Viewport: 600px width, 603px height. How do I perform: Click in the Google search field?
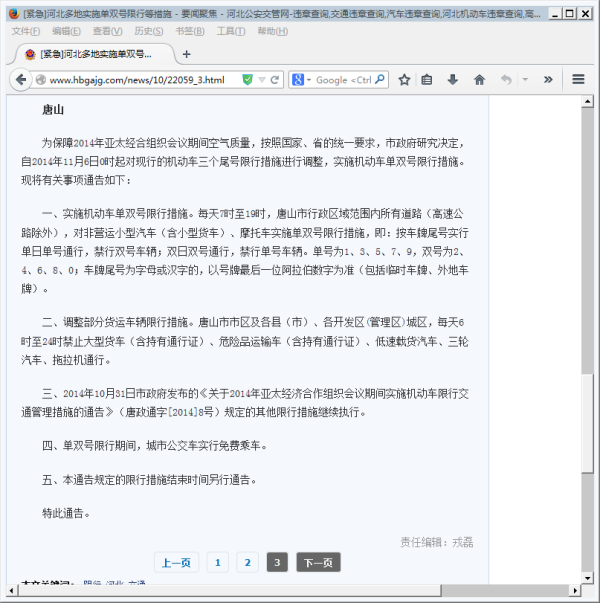coord(343,80)
